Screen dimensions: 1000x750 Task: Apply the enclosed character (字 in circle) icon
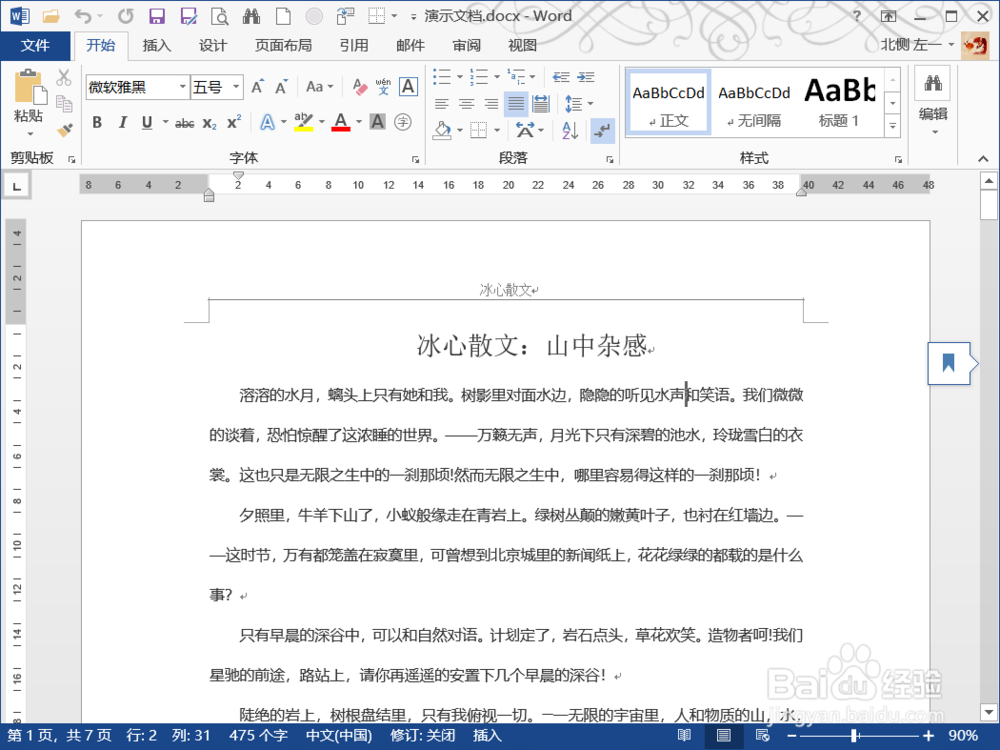coord(402,122)
